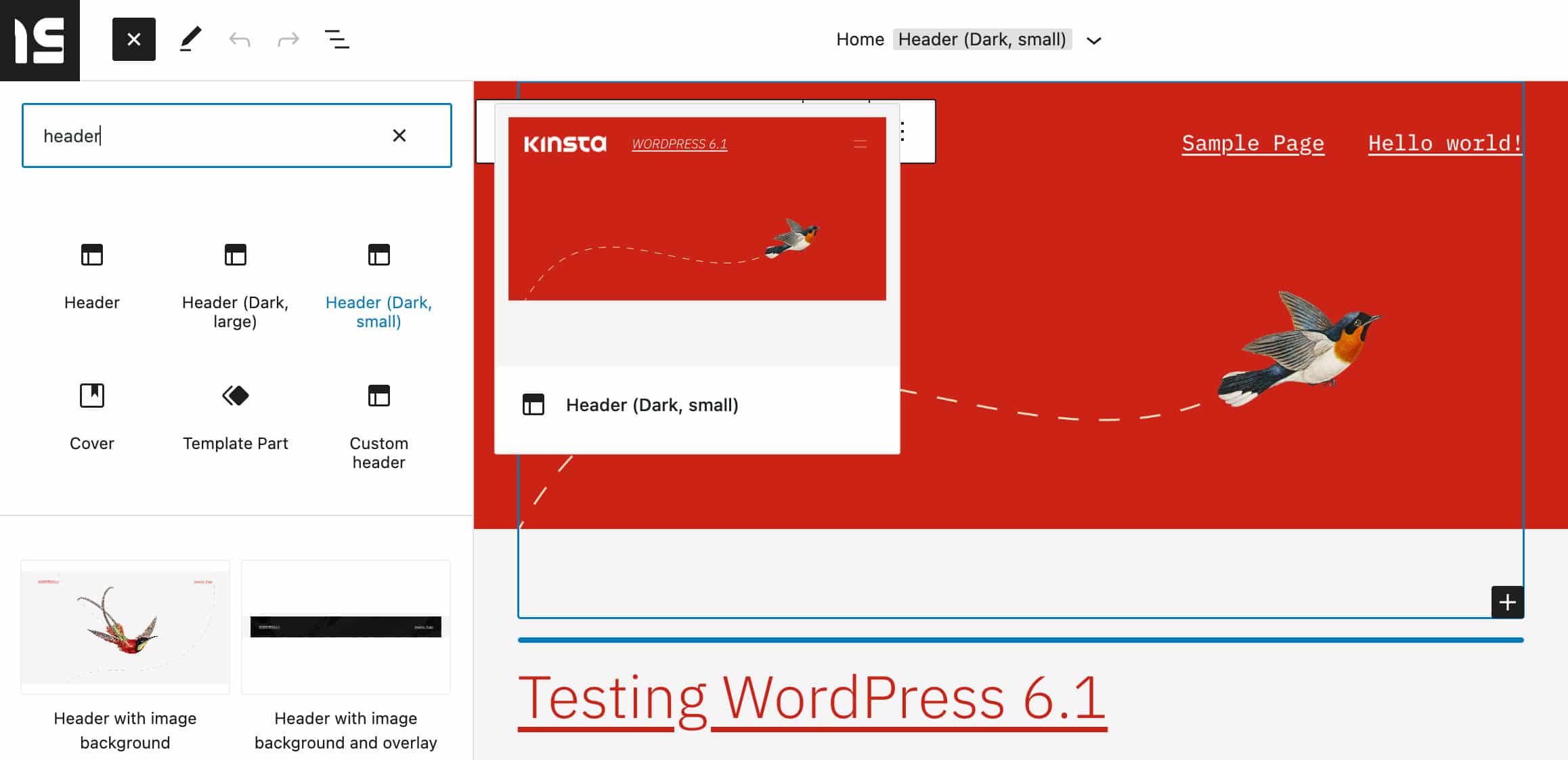This screenshot has width=1568, height=760.
Task: Redo the last change
Action: click(x=287, y=39)
